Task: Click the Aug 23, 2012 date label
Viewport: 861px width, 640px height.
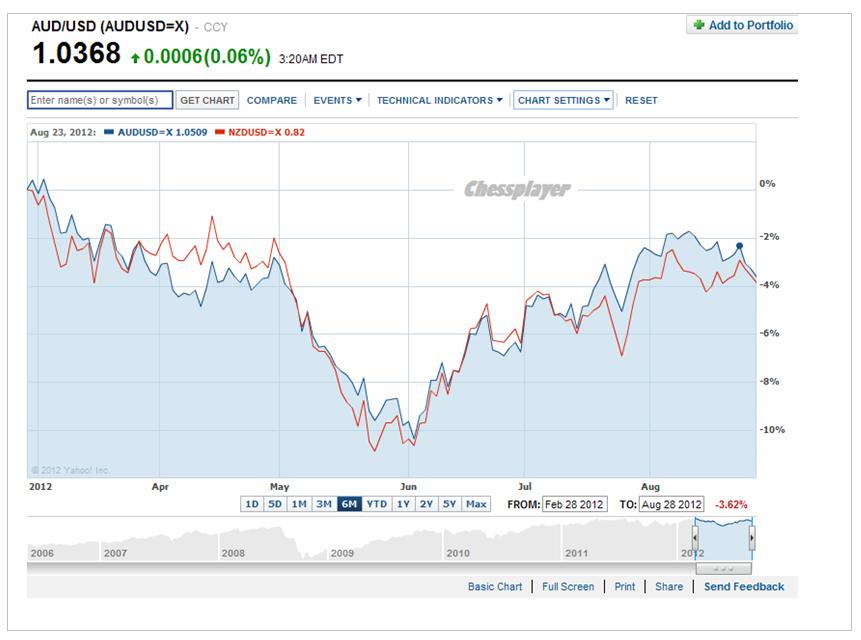Action: 63,132
